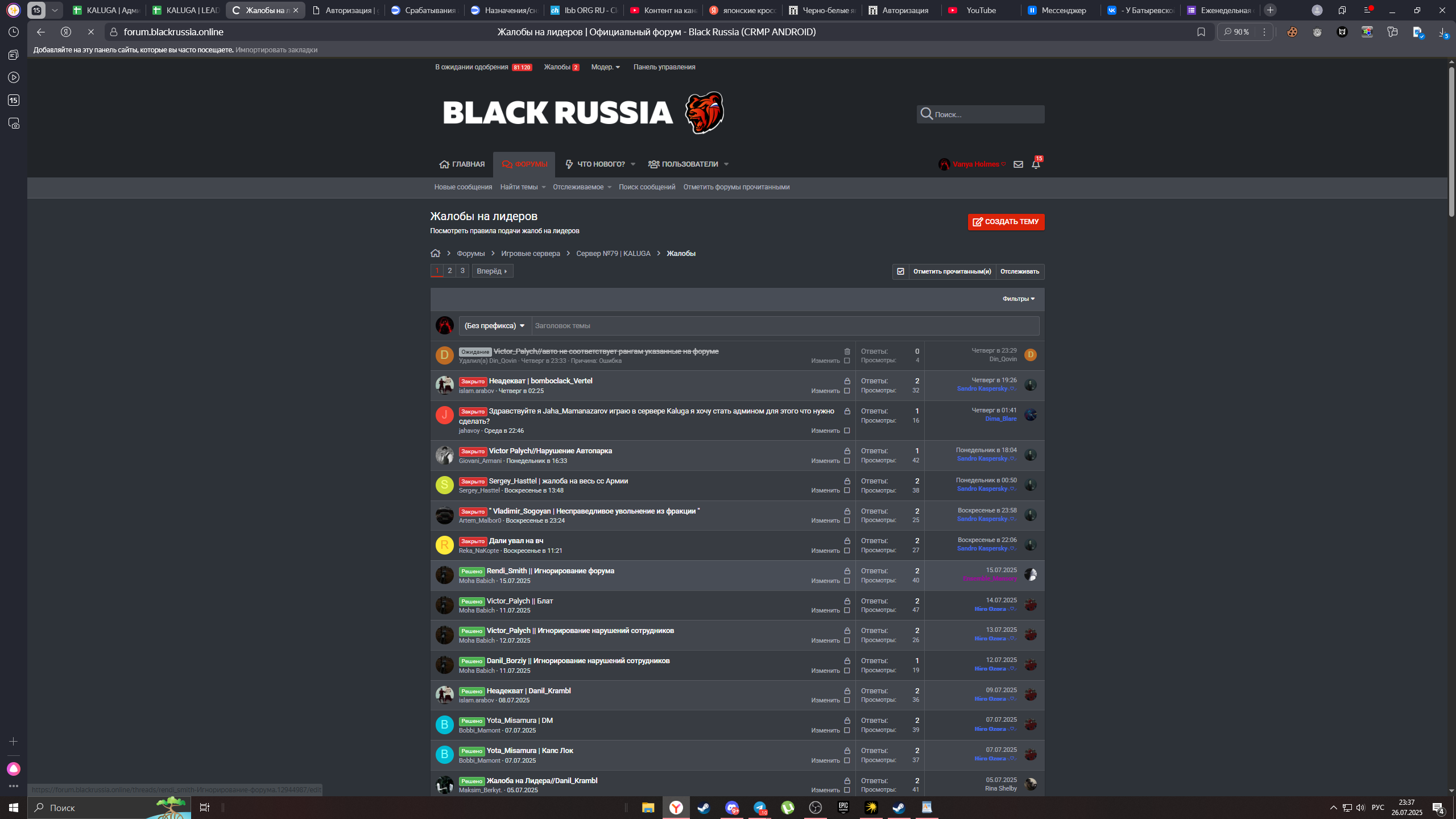
Task: Tick checkbox on Vladimir_Sogoyan thread row
Action: [x=847, y=520]
